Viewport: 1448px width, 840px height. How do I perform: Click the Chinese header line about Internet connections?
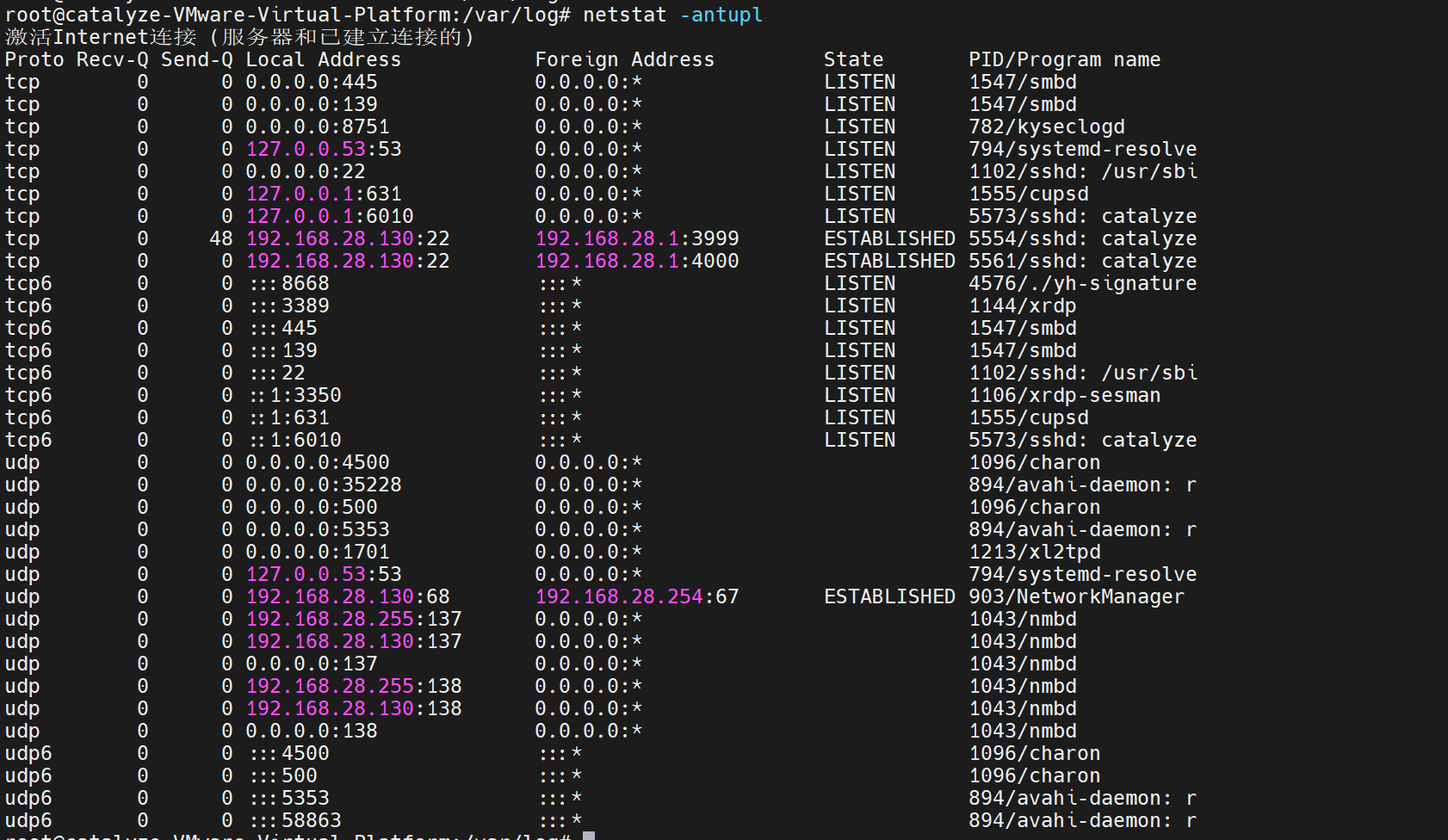point(239,37)
